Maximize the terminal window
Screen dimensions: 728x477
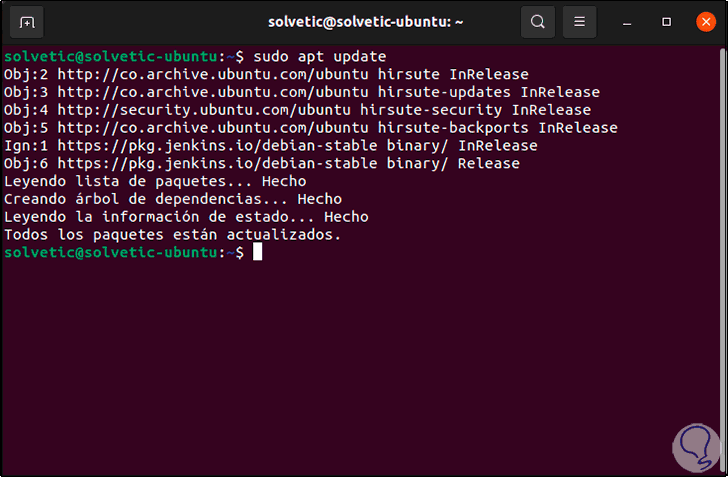[666, 22]
